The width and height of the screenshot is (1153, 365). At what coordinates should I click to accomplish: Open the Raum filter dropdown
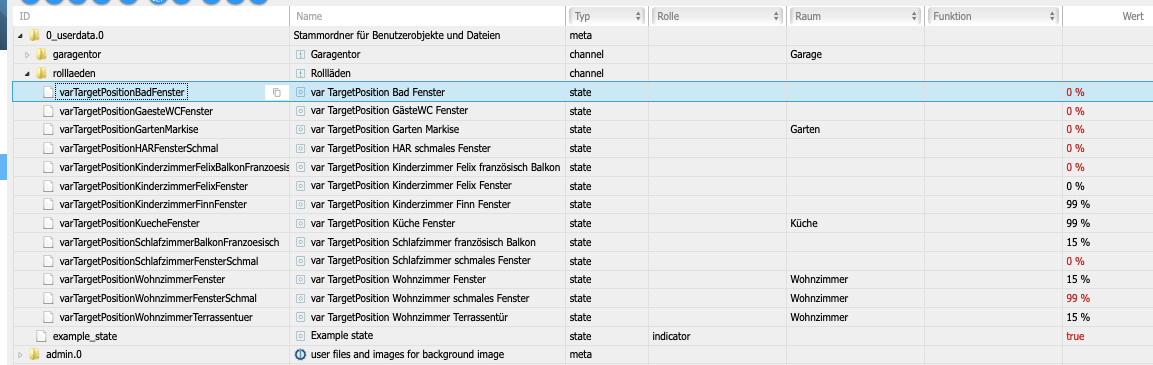(x=854, y=15)
